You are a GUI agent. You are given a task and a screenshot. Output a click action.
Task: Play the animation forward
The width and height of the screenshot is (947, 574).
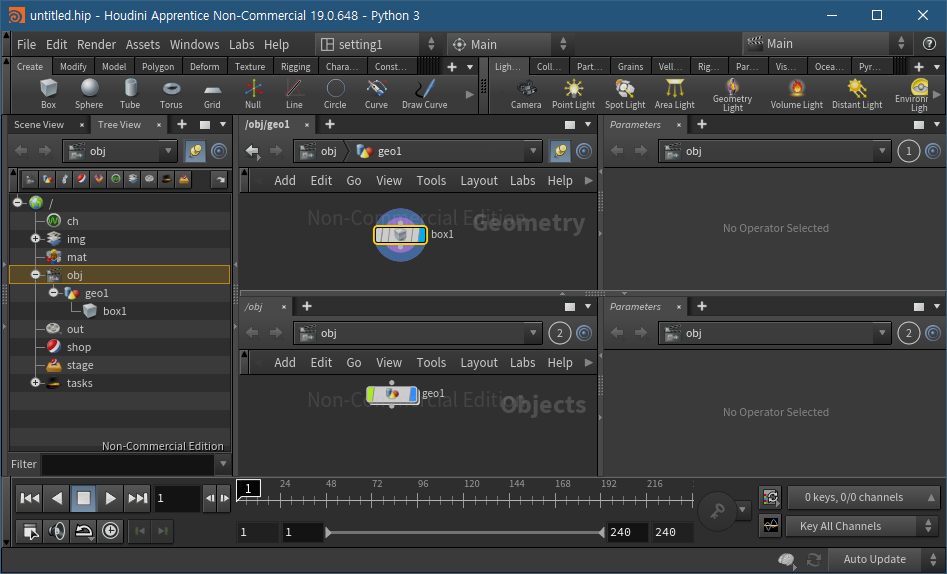[x=110, y=498]
